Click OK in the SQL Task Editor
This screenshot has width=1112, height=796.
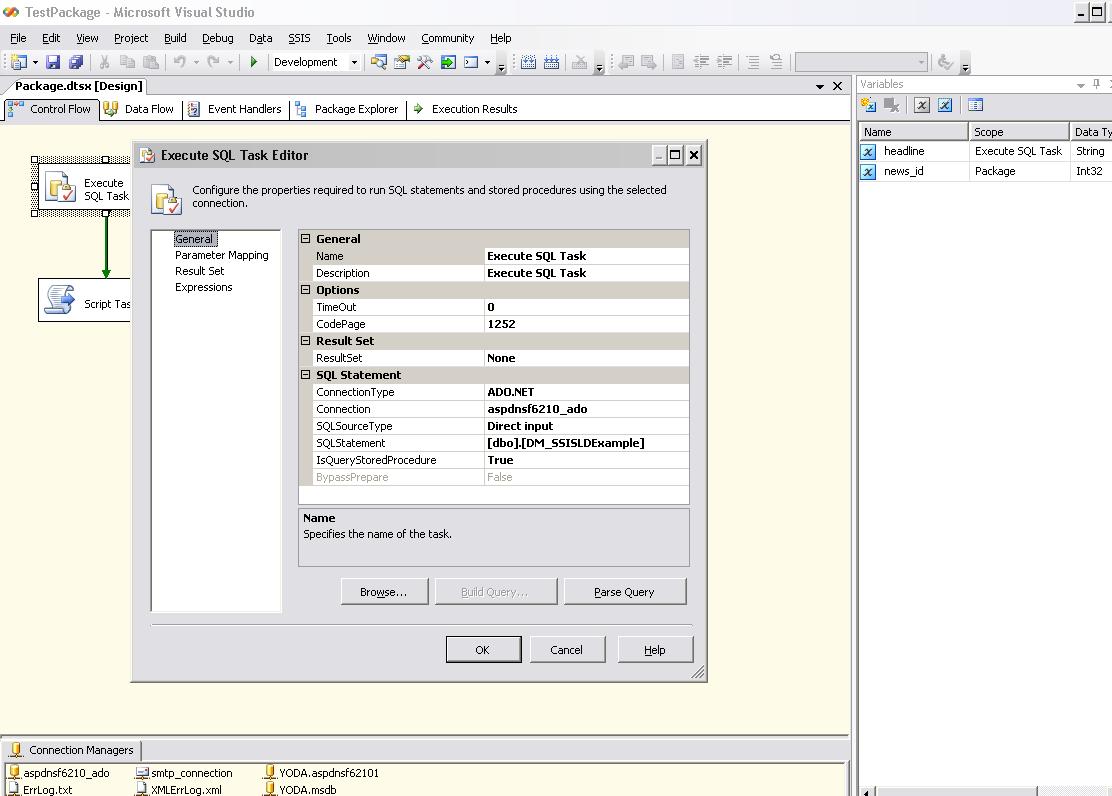(482, 650)
